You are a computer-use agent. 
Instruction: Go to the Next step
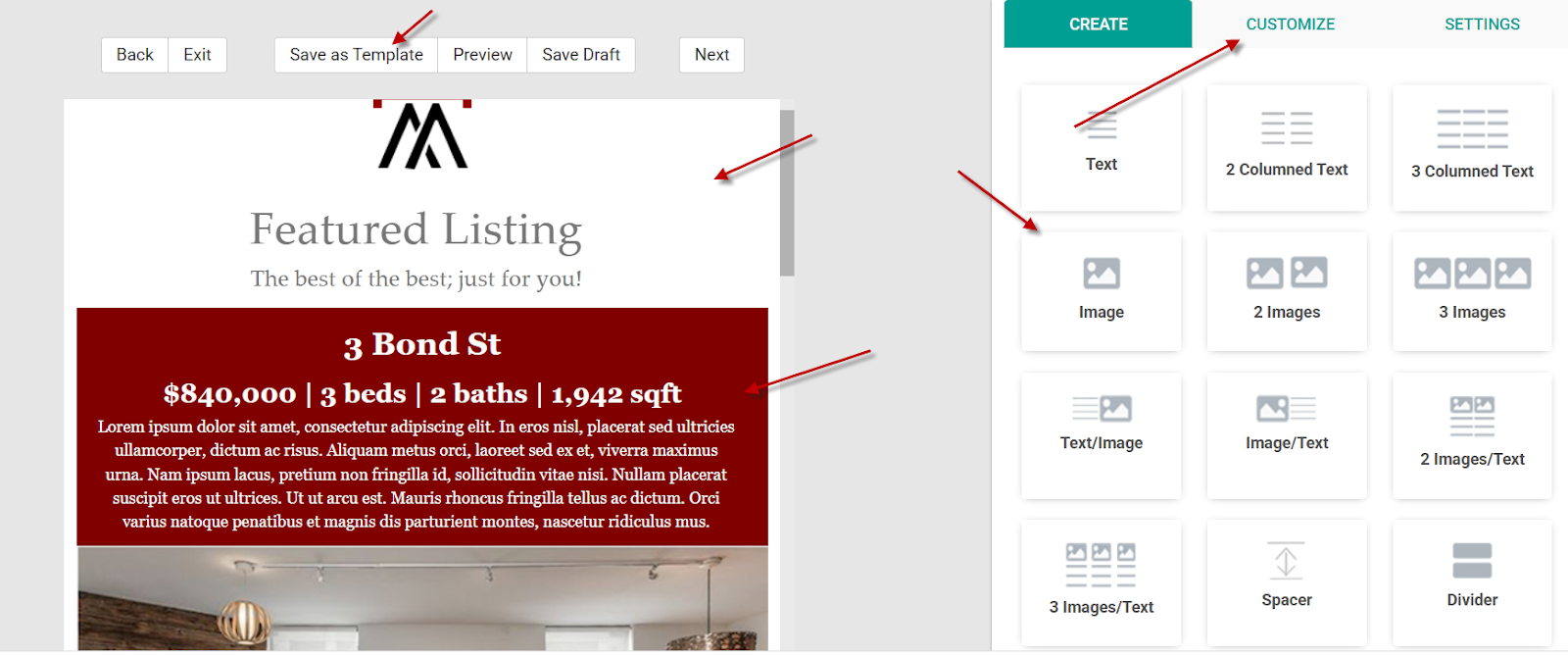pos(711,55)
